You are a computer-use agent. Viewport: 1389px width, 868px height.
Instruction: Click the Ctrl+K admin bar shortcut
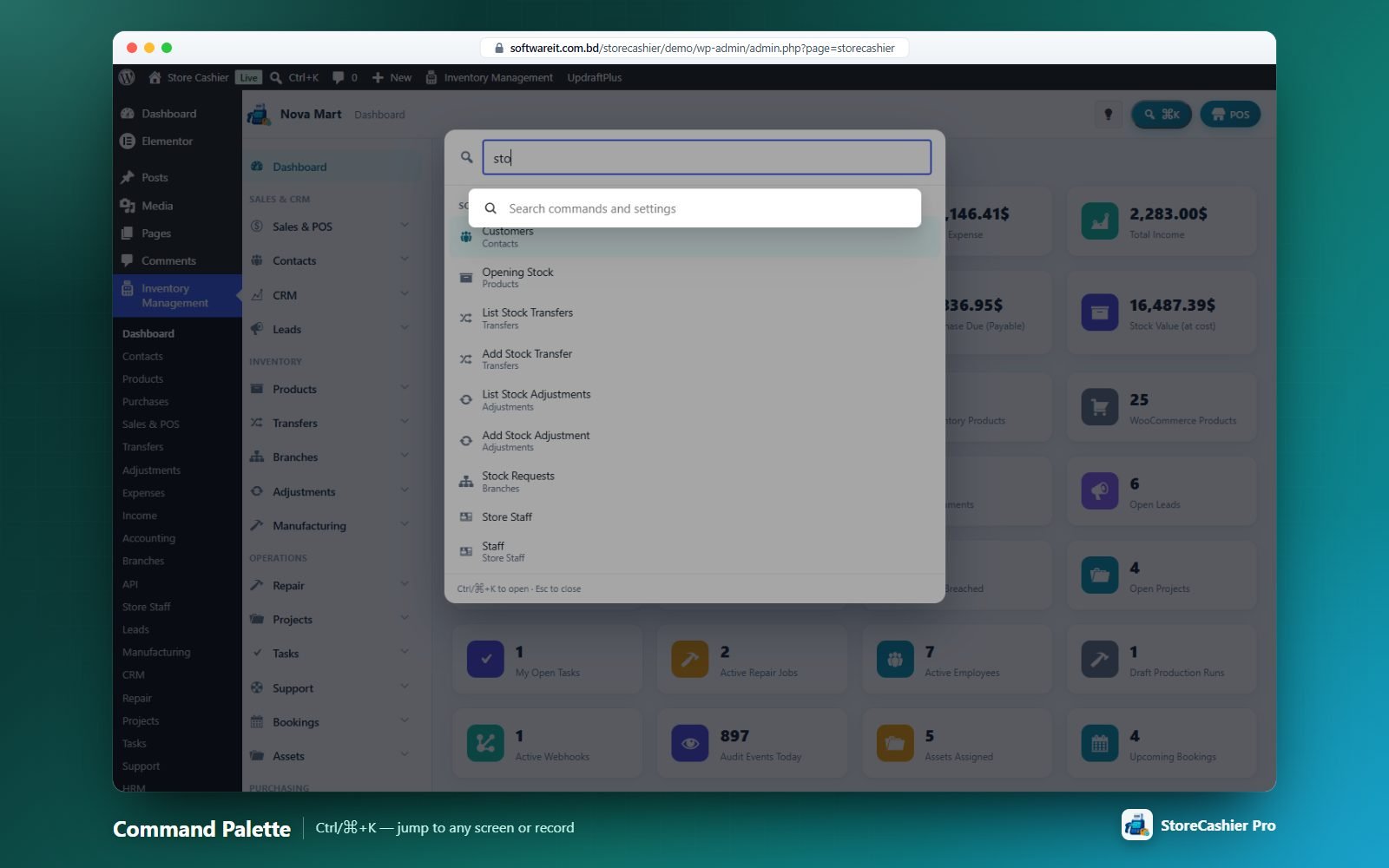(294, 77)
